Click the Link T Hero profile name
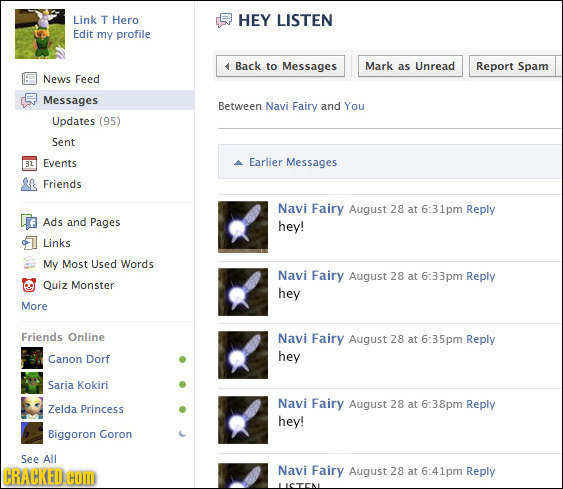The image size is (563, 489). pyautogui.click(x=106, y=20)
